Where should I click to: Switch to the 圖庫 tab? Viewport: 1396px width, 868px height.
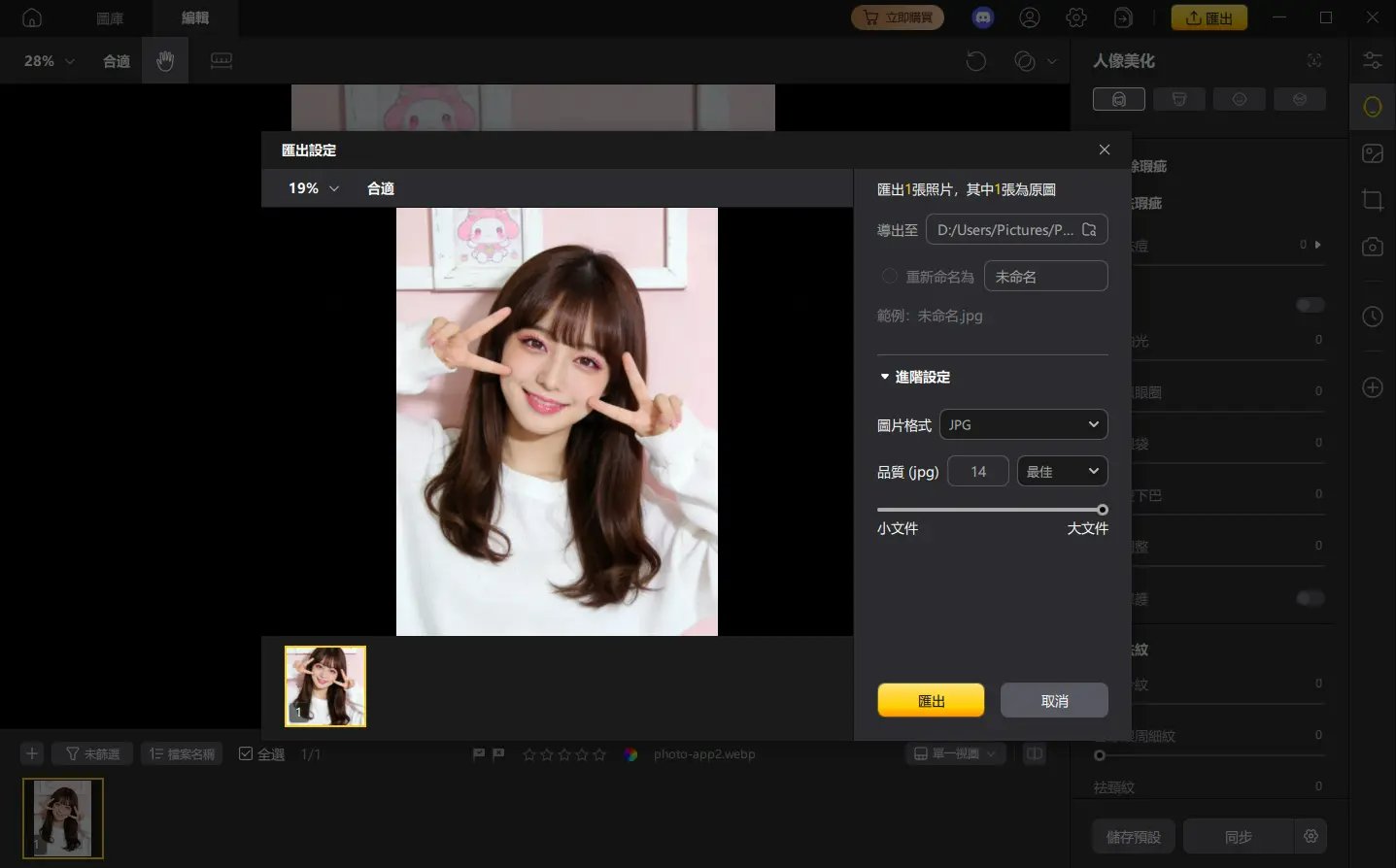[x=109, y=17]
